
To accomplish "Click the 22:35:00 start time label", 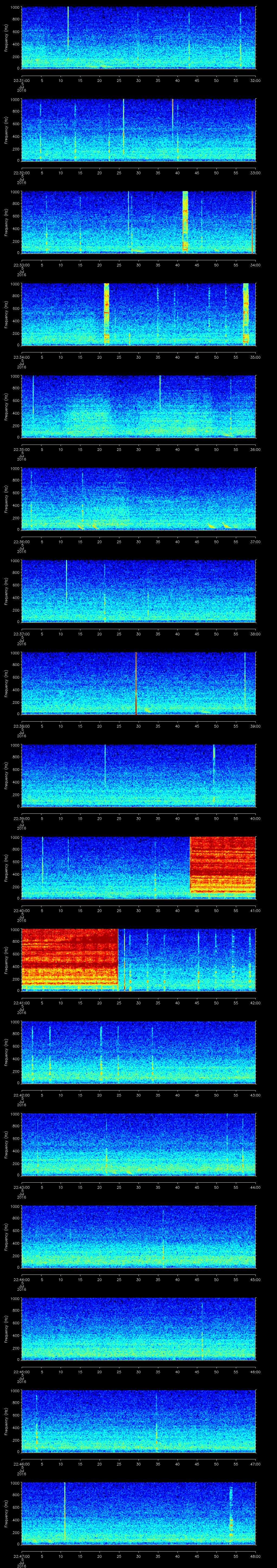I will tap(21, 449).
